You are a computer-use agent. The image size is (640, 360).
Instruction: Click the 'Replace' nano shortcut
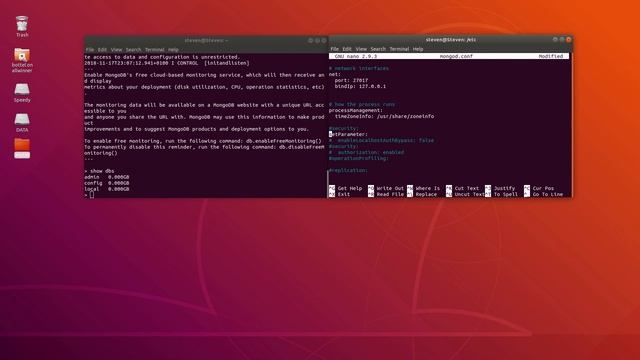(422, 195)
